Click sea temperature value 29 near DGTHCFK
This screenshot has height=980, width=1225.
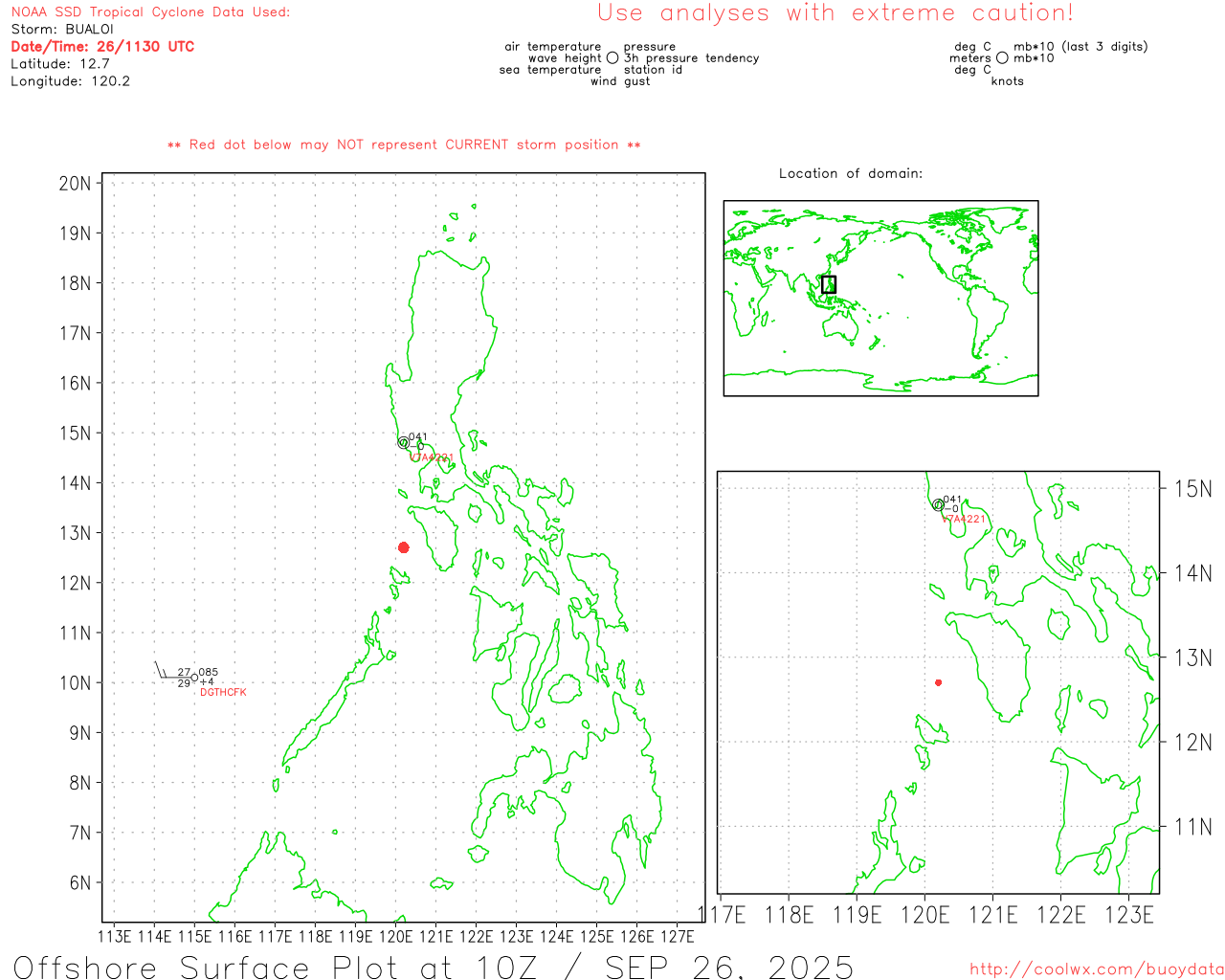(x=184, y=683)
